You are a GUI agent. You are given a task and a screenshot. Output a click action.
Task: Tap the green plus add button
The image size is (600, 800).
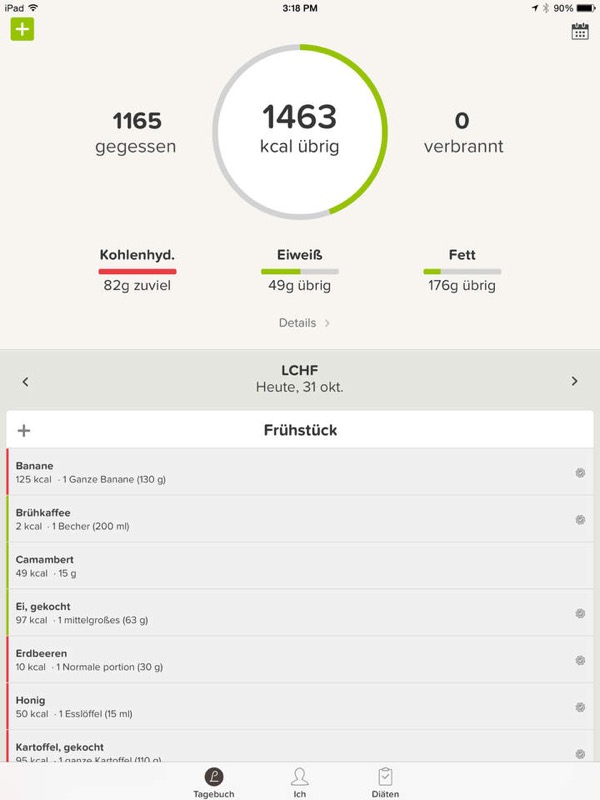[22, 29]
